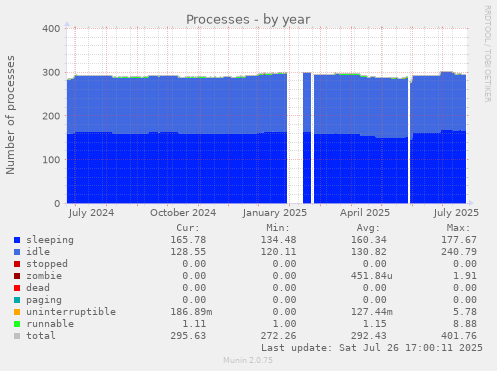Click the 'January 2025' axis label
Image resolution: width=497 pixels, height=371 pixels.
275,213
